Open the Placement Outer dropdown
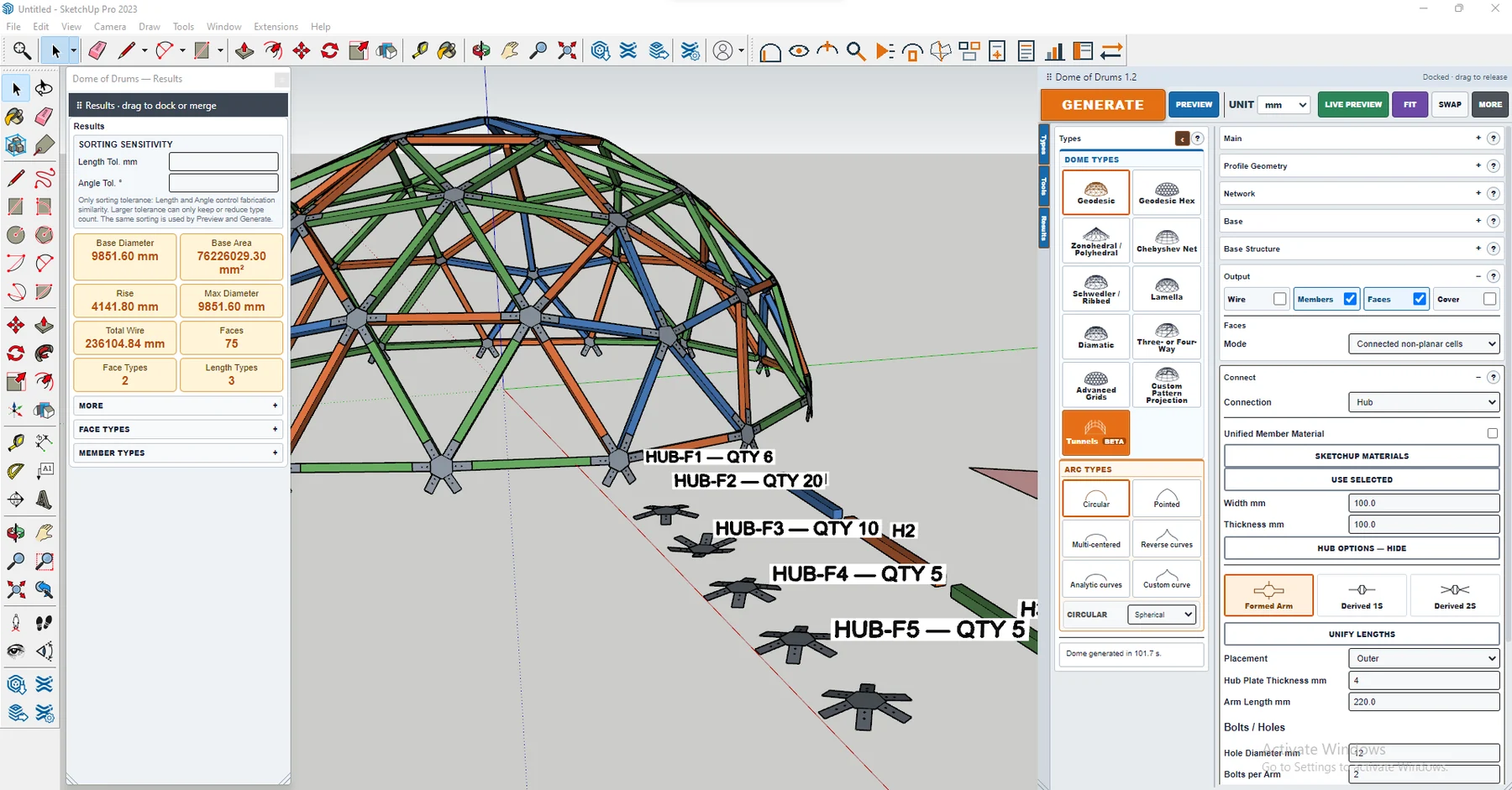This screenshot has width=1512, height=790. click(1424, 658)
